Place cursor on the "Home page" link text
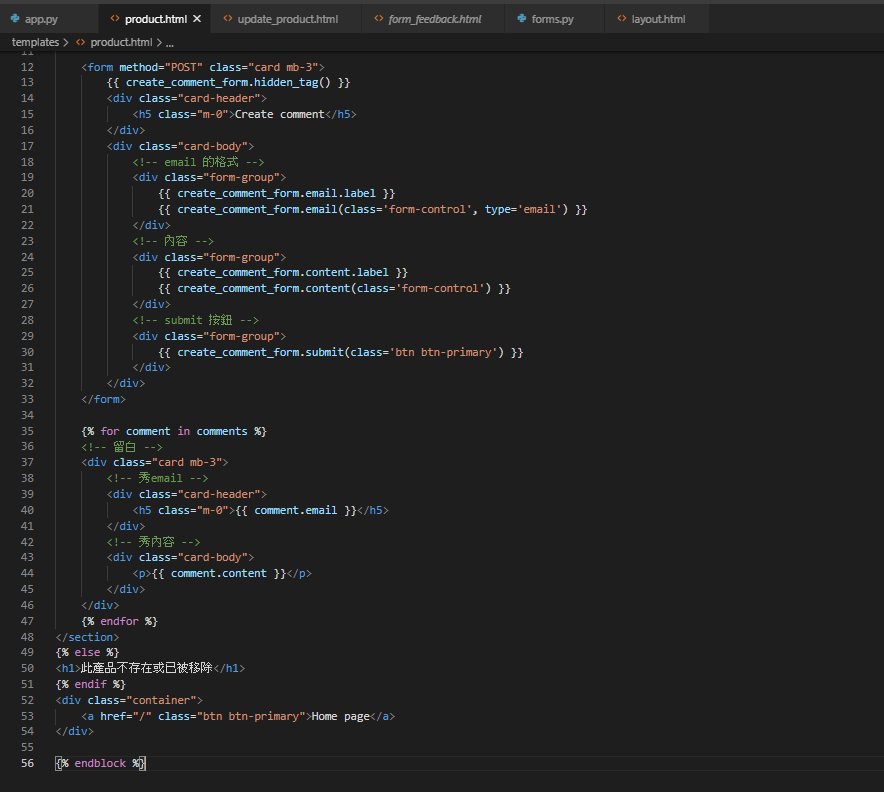This screenshot has height=792, width=884. coord(340,716)
